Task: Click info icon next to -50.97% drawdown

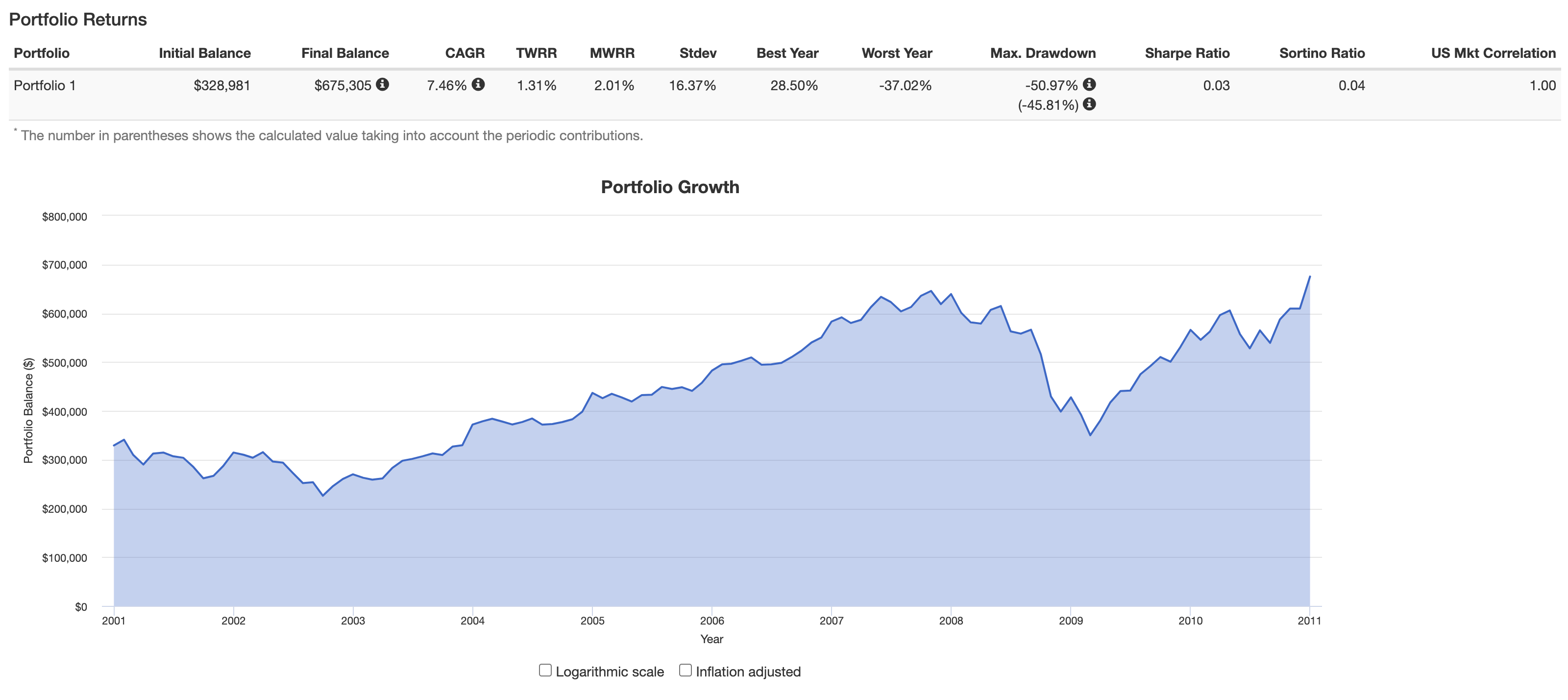Action: pos(1090,85)
